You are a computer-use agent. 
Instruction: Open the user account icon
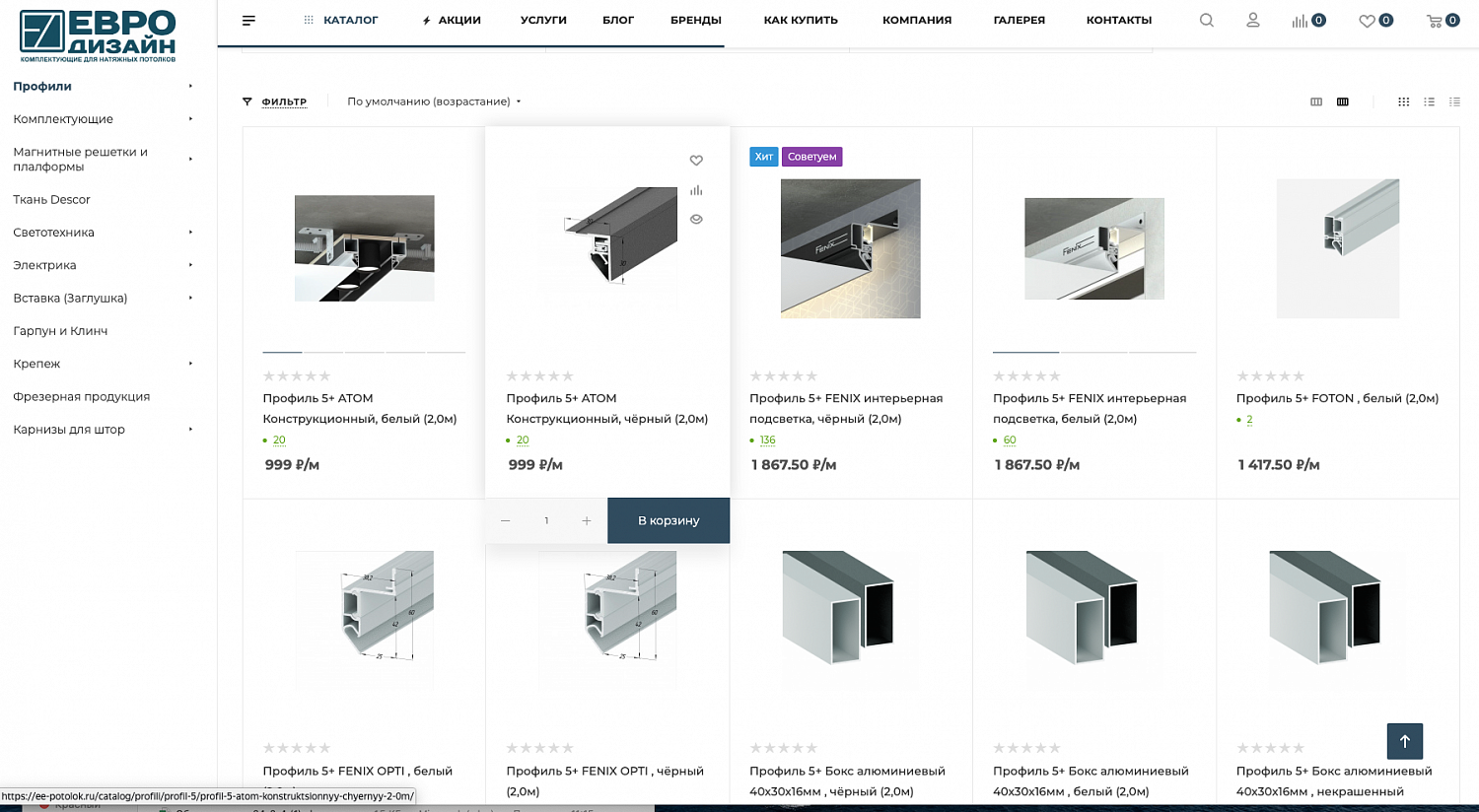[x=1253, y=20]
